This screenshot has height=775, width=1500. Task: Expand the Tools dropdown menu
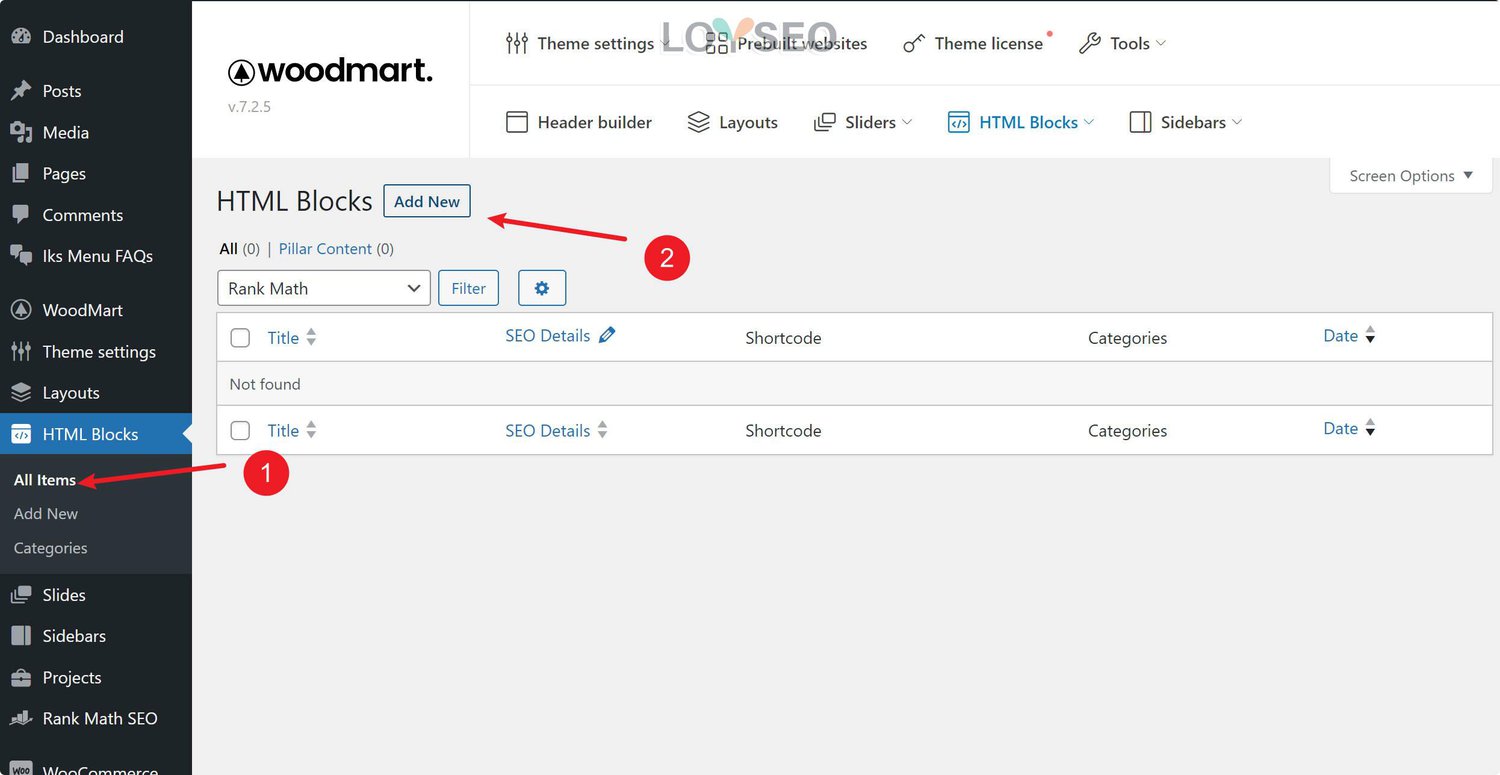pyautogui.click(x=1160, y=44)
